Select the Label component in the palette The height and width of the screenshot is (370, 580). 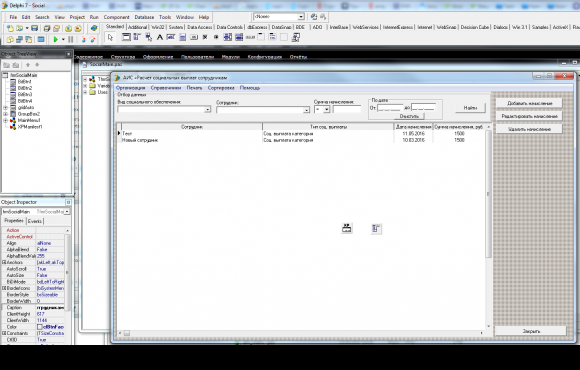[x=160, y=37]
